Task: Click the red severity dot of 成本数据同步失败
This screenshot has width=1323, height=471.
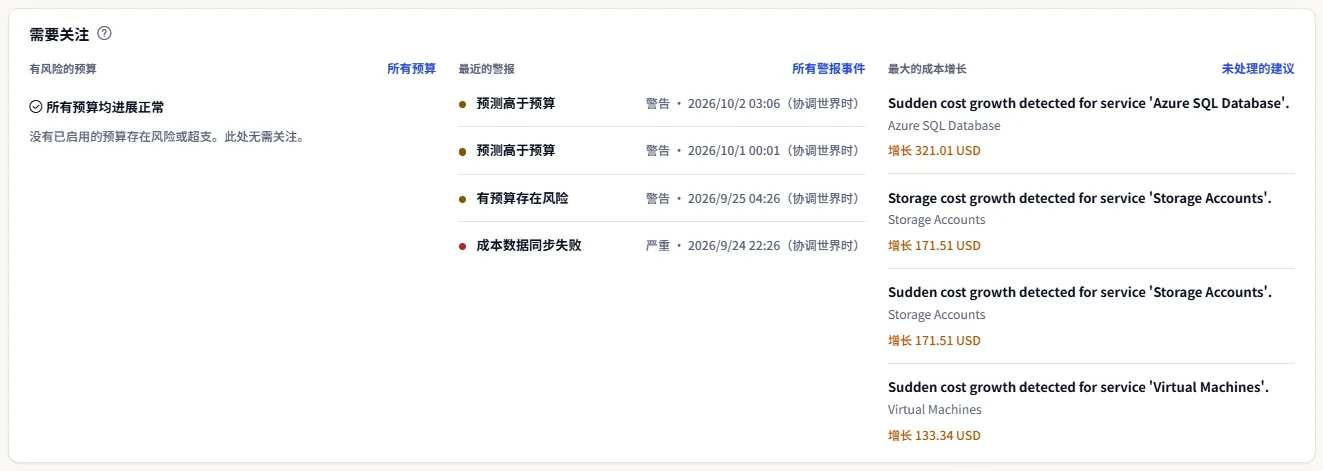Action: (462, 246)
